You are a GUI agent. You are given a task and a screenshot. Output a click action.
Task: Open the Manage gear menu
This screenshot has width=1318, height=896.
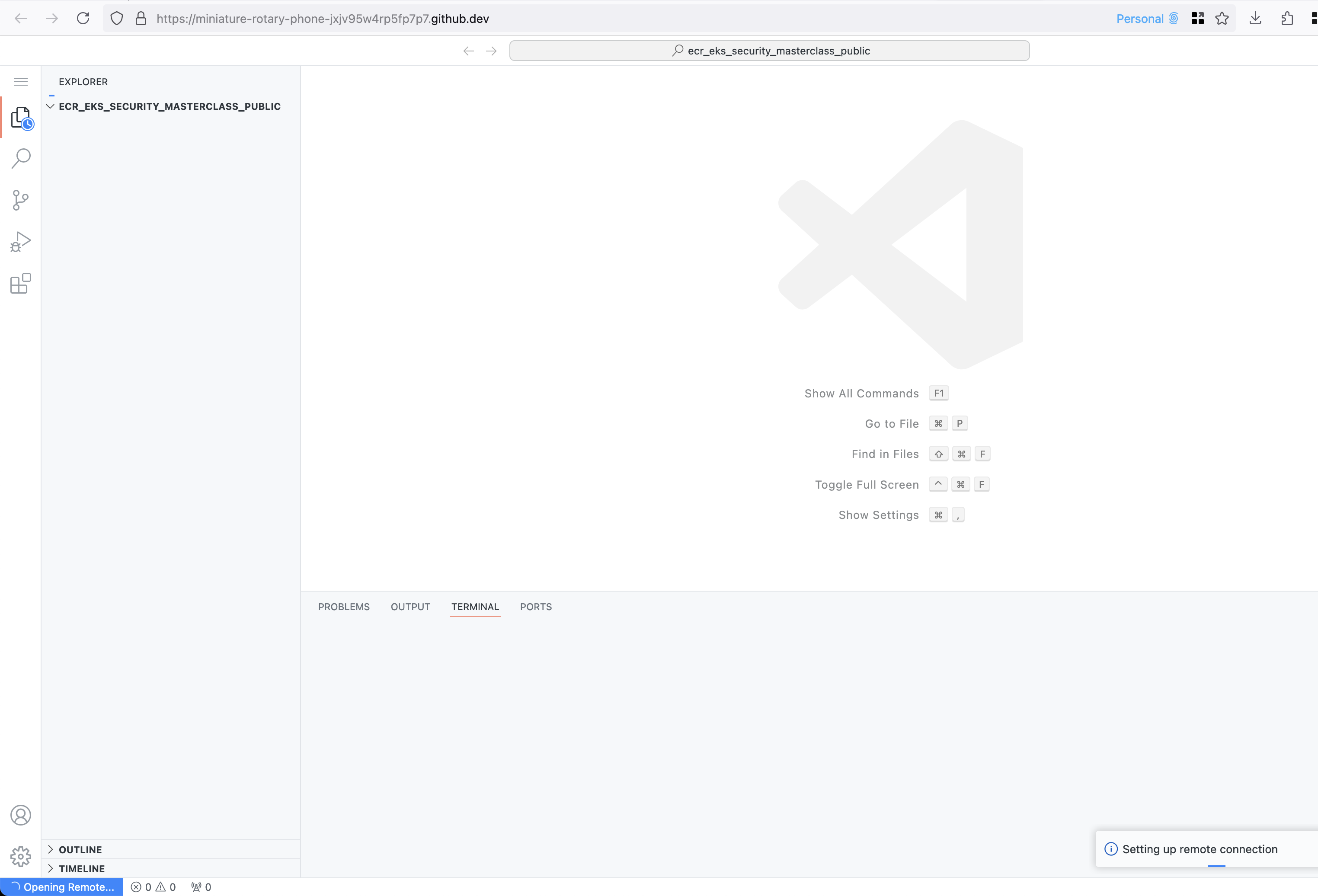point(21,856)
